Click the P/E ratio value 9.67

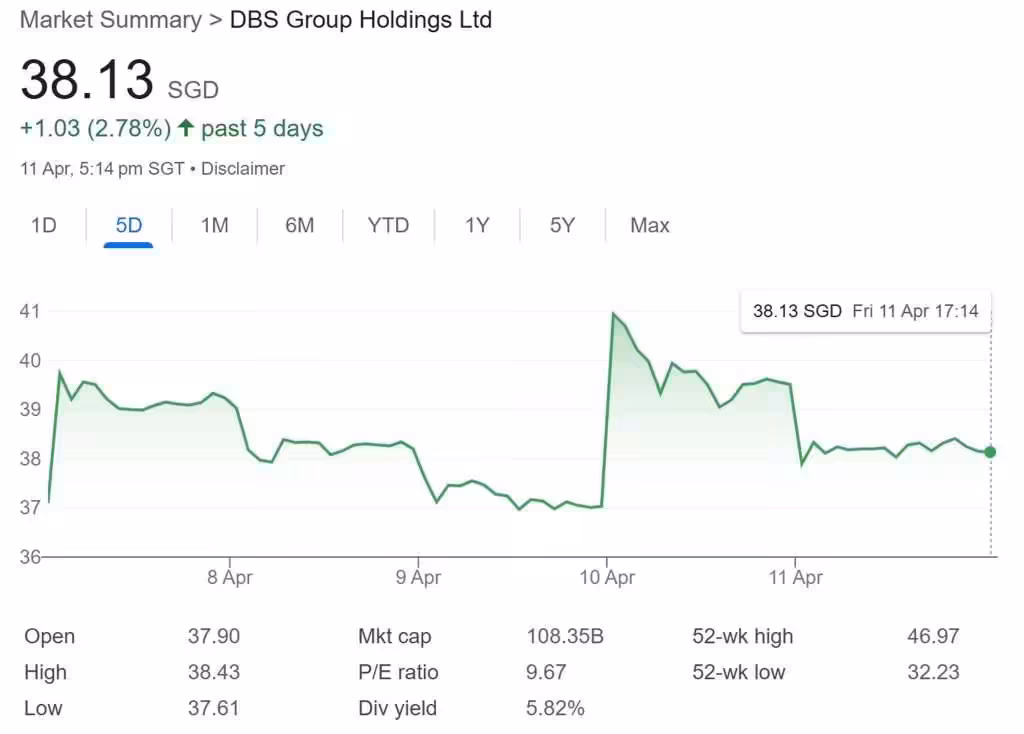(x=541, y=672)
